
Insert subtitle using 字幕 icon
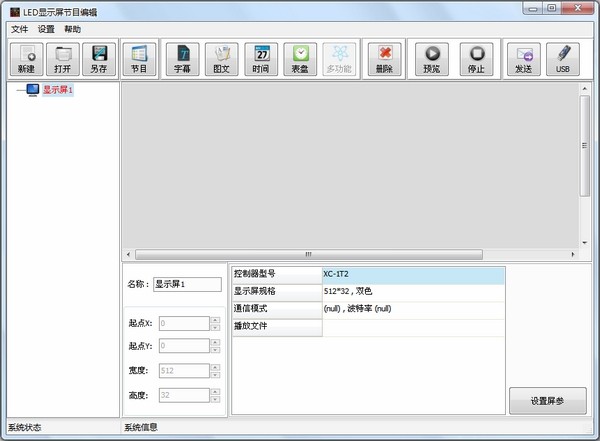click(x=182, y=59)
